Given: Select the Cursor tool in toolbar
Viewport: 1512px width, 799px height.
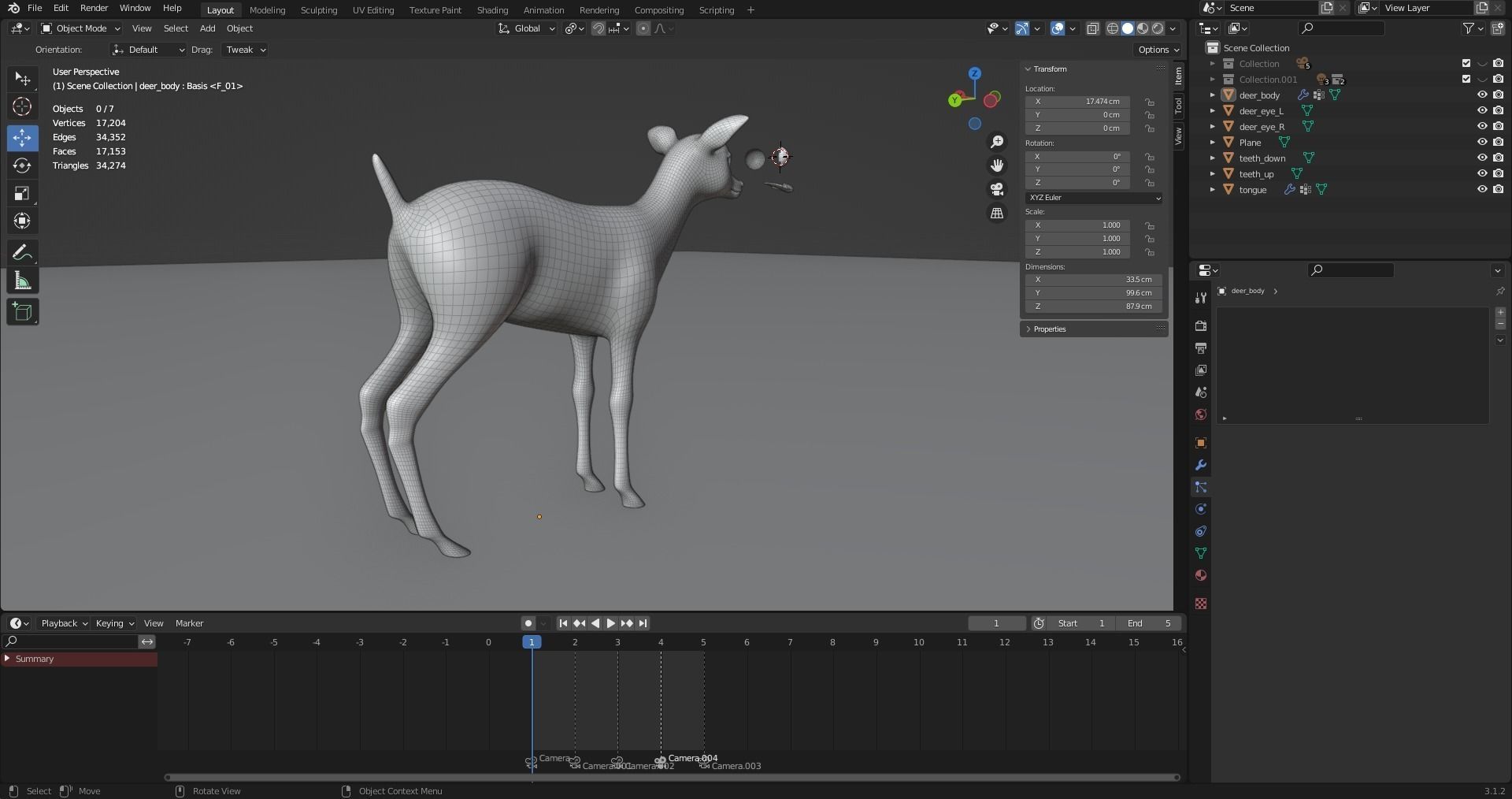Looking at the screenshot, I should (22, 107).
